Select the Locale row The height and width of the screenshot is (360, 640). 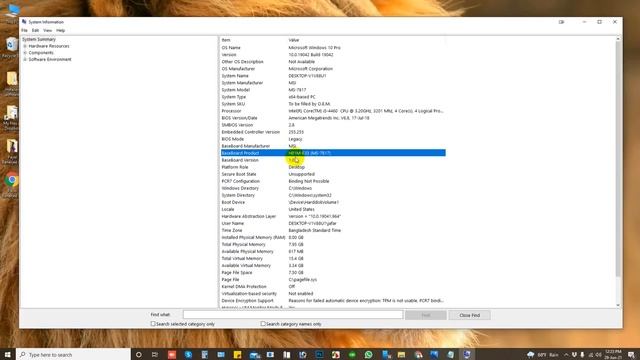(333, 209)
